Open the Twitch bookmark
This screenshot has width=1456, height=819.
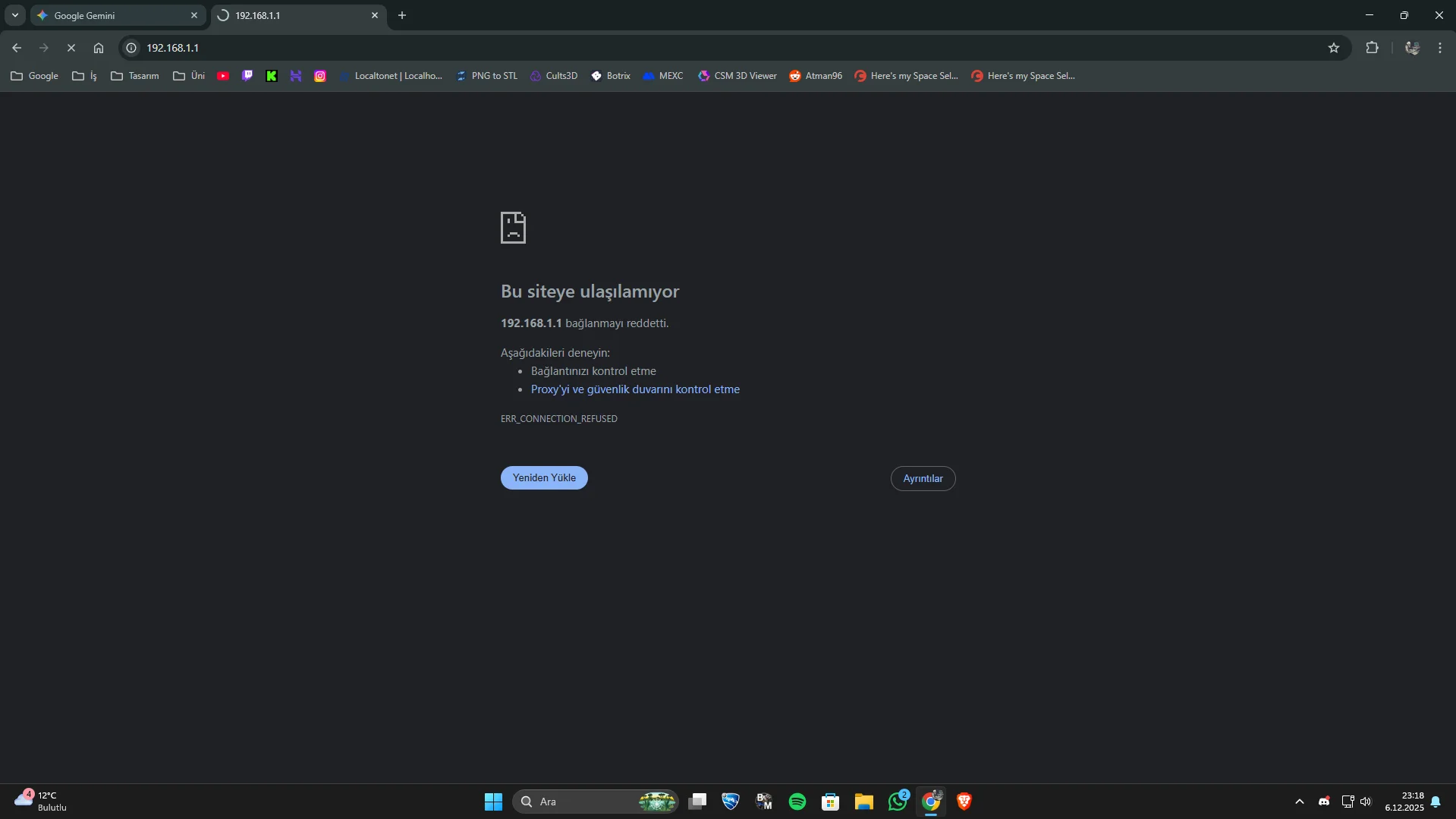247,76
